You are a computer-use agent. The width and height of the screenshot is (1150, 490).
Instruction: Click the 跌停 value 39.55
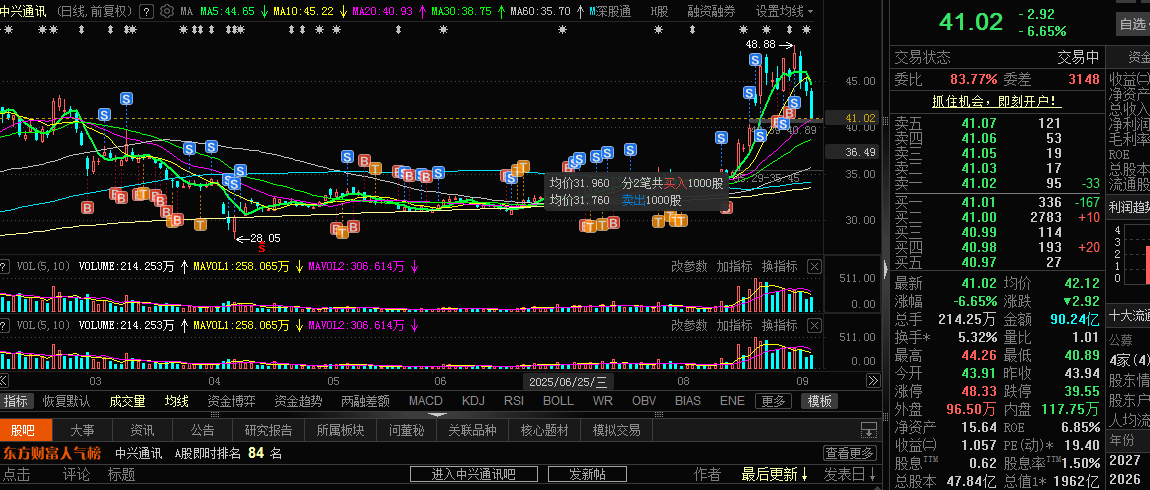pos(1081,391)
